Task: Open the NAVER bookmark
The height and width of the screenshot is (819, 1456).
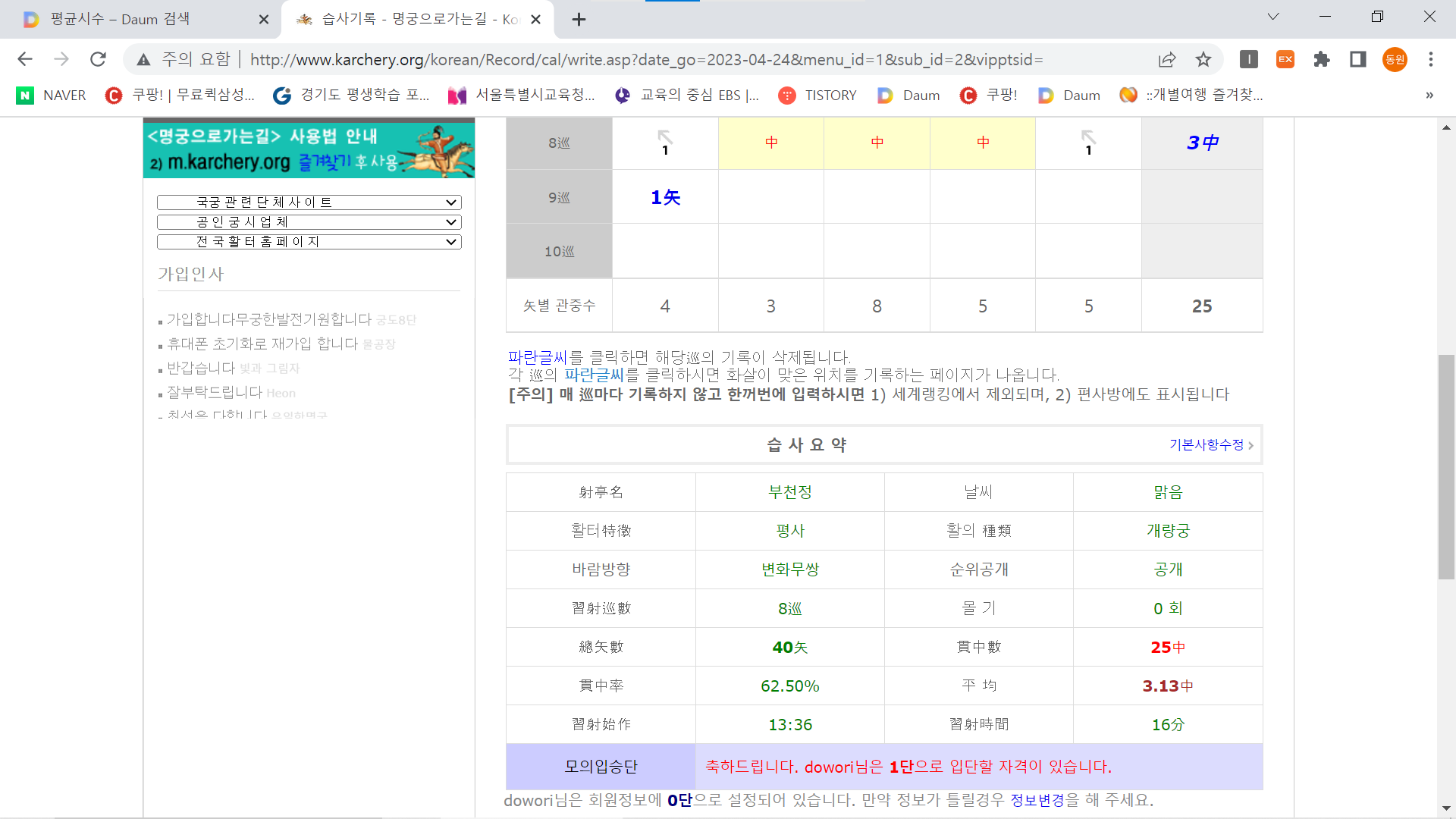Action: (52, 95)
